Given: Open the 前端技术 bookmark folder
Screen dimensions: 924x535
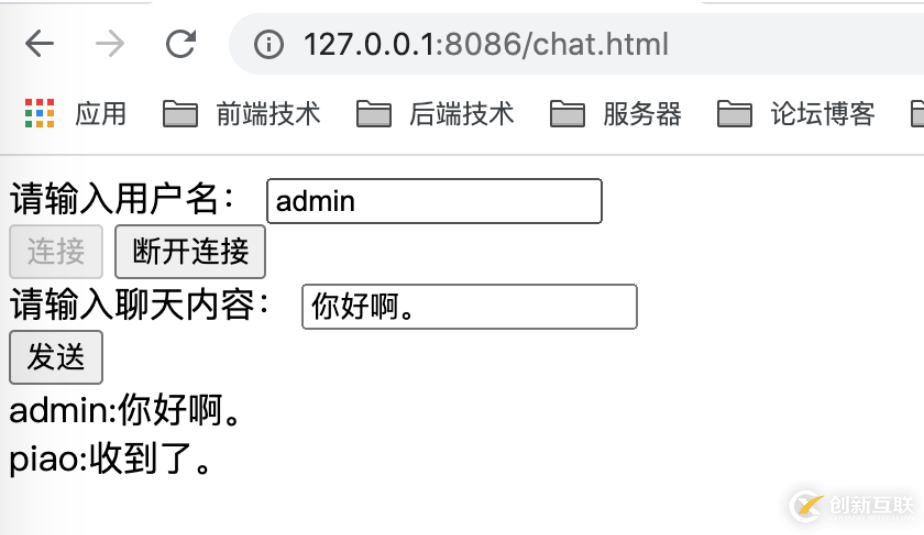Looking at the screenshot, I should [241, 114].
